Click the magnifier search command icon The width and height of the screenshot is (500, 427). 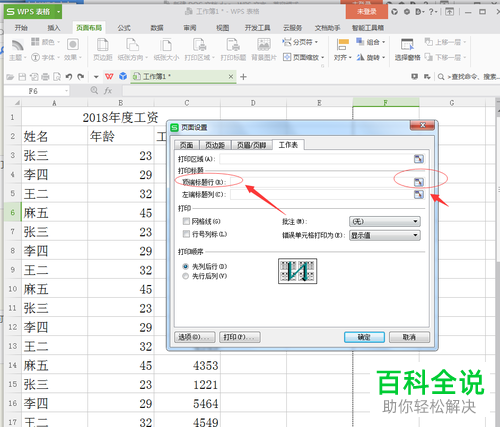click(441, 77)
